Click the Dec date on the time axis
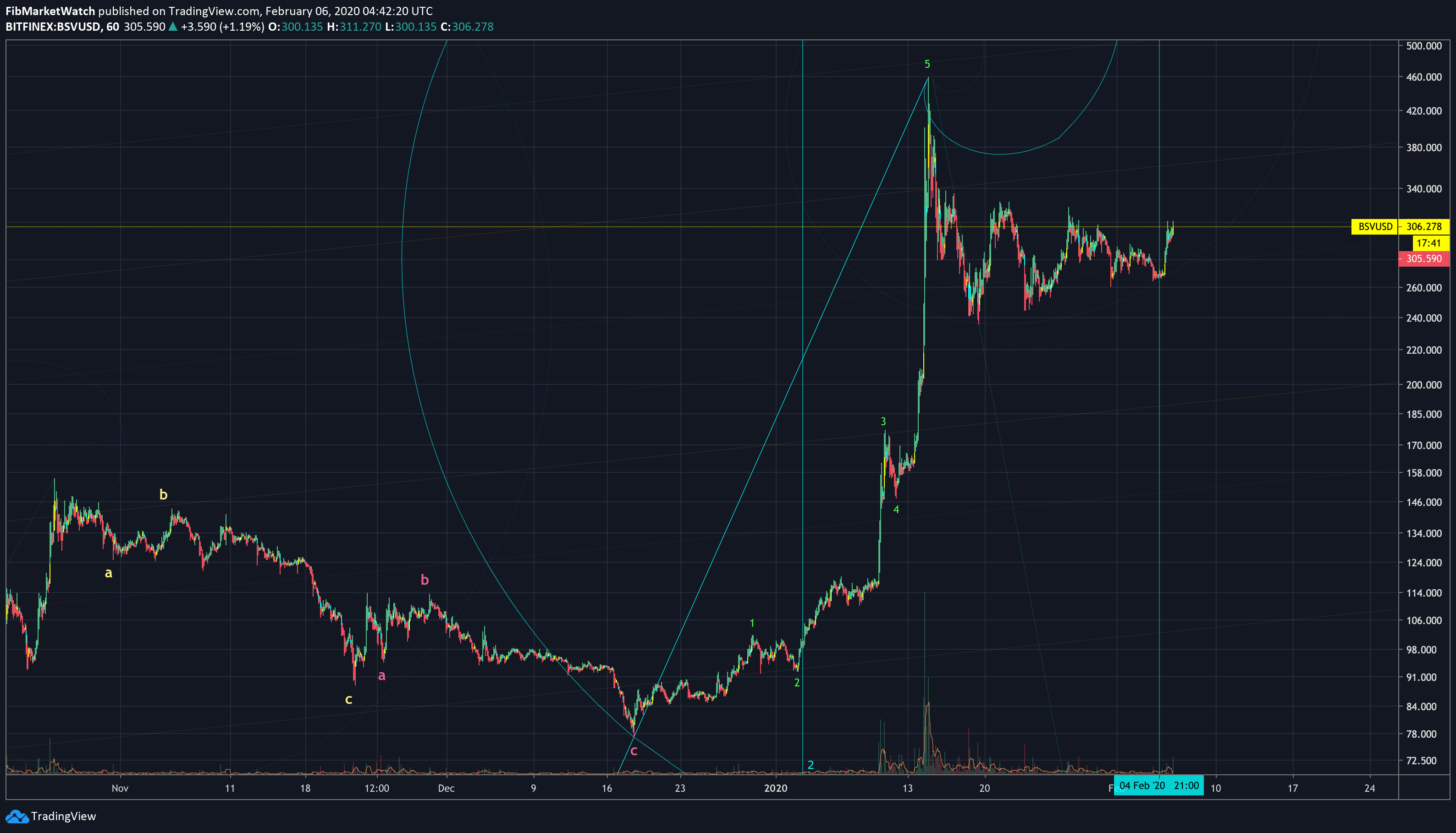Viewport: 1456px width, 833px height. [447, 789]
